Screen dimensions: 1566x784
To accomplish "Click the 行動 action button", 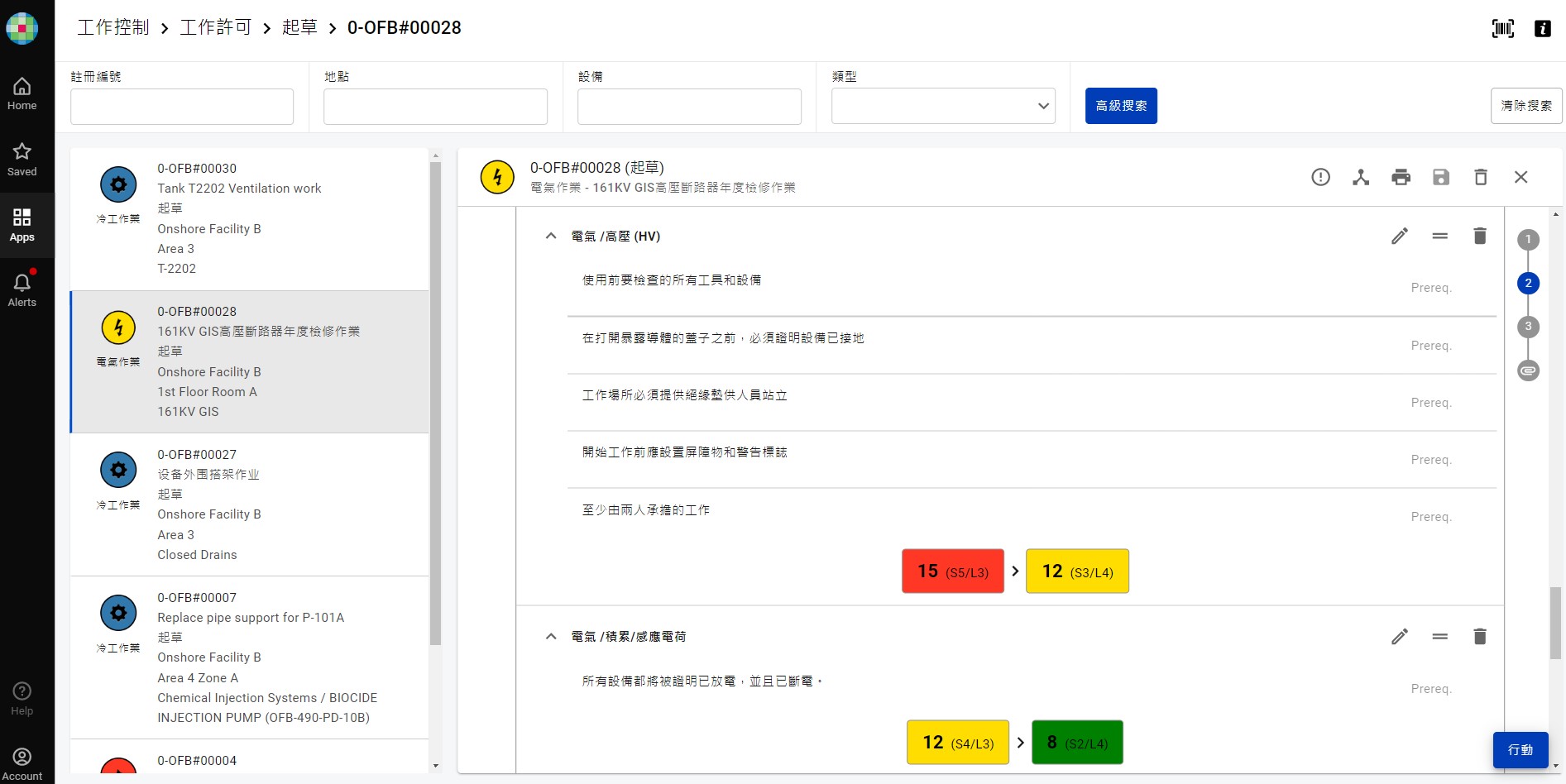I will (1521, 750).
